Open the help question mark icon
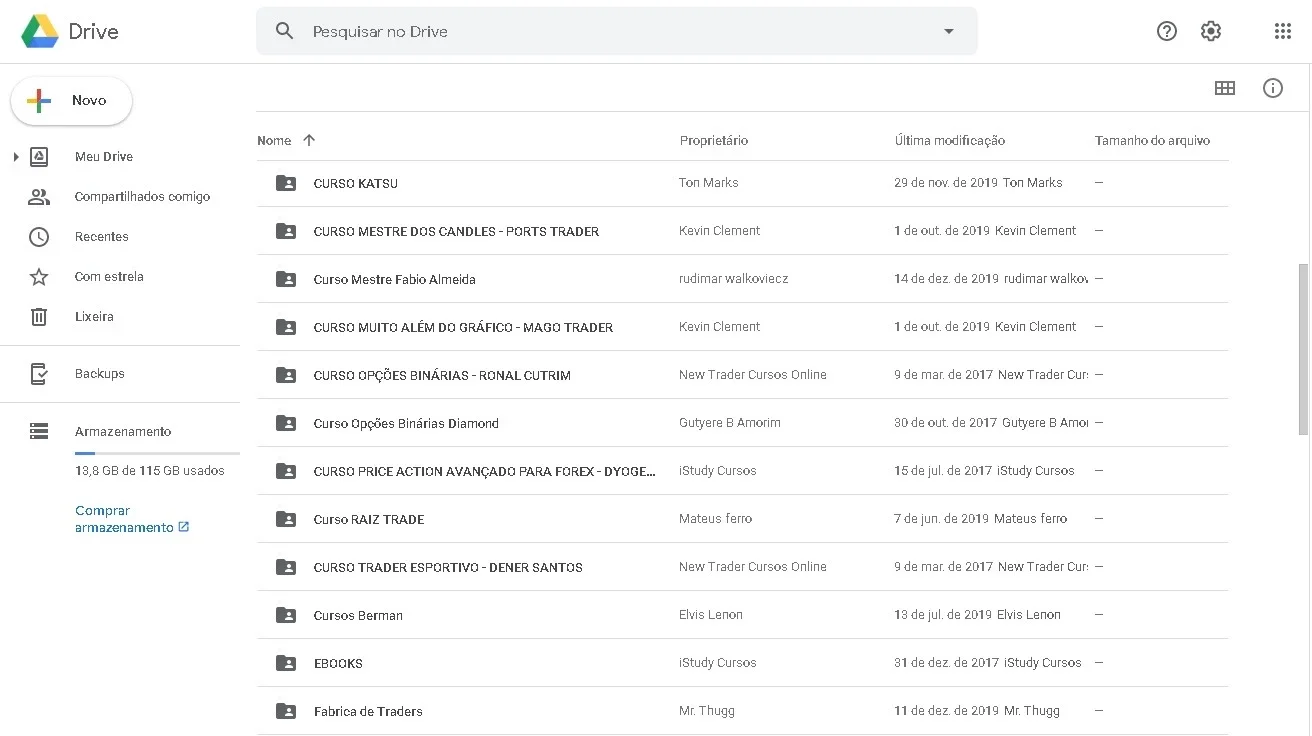The width and height of the screenshot is (1312, 736). (x=1167, y=31)
